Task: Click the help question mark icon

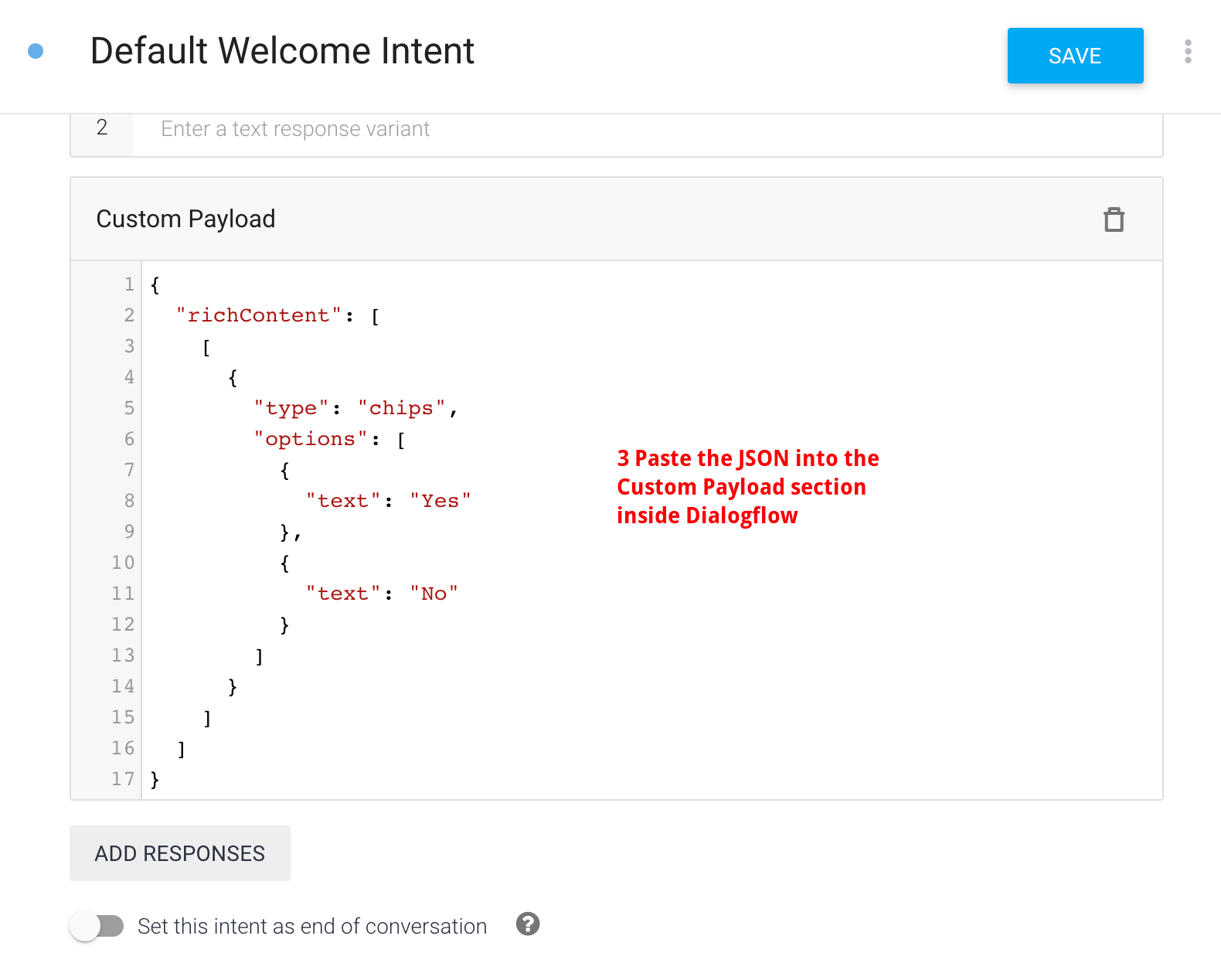Action: coord(528,924)
